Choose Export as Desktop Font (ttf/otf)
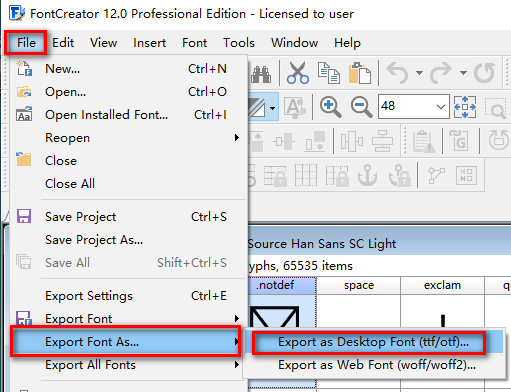Screen dimensions: 511x392 (x=373, y=342)
